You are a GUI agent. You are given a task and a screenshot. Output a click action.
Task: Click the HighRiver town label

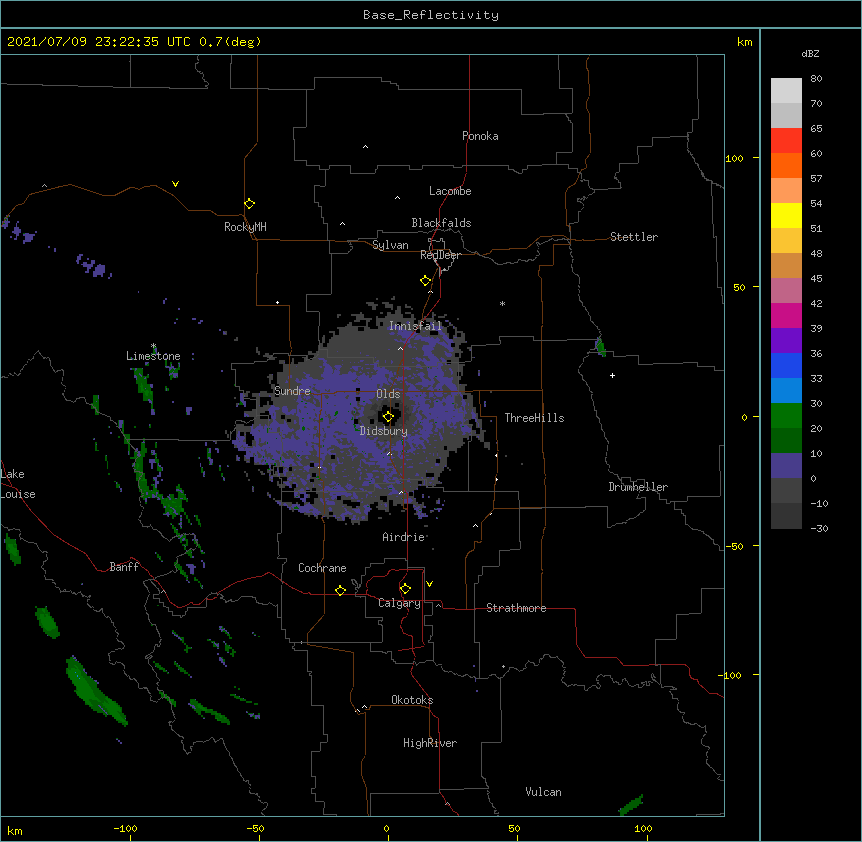[430, 743]
